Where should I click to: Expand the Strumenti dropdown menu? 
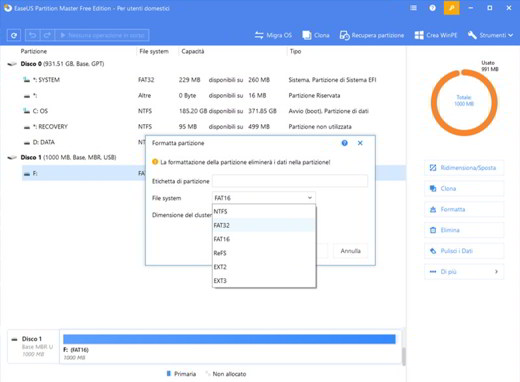point(490,35)
